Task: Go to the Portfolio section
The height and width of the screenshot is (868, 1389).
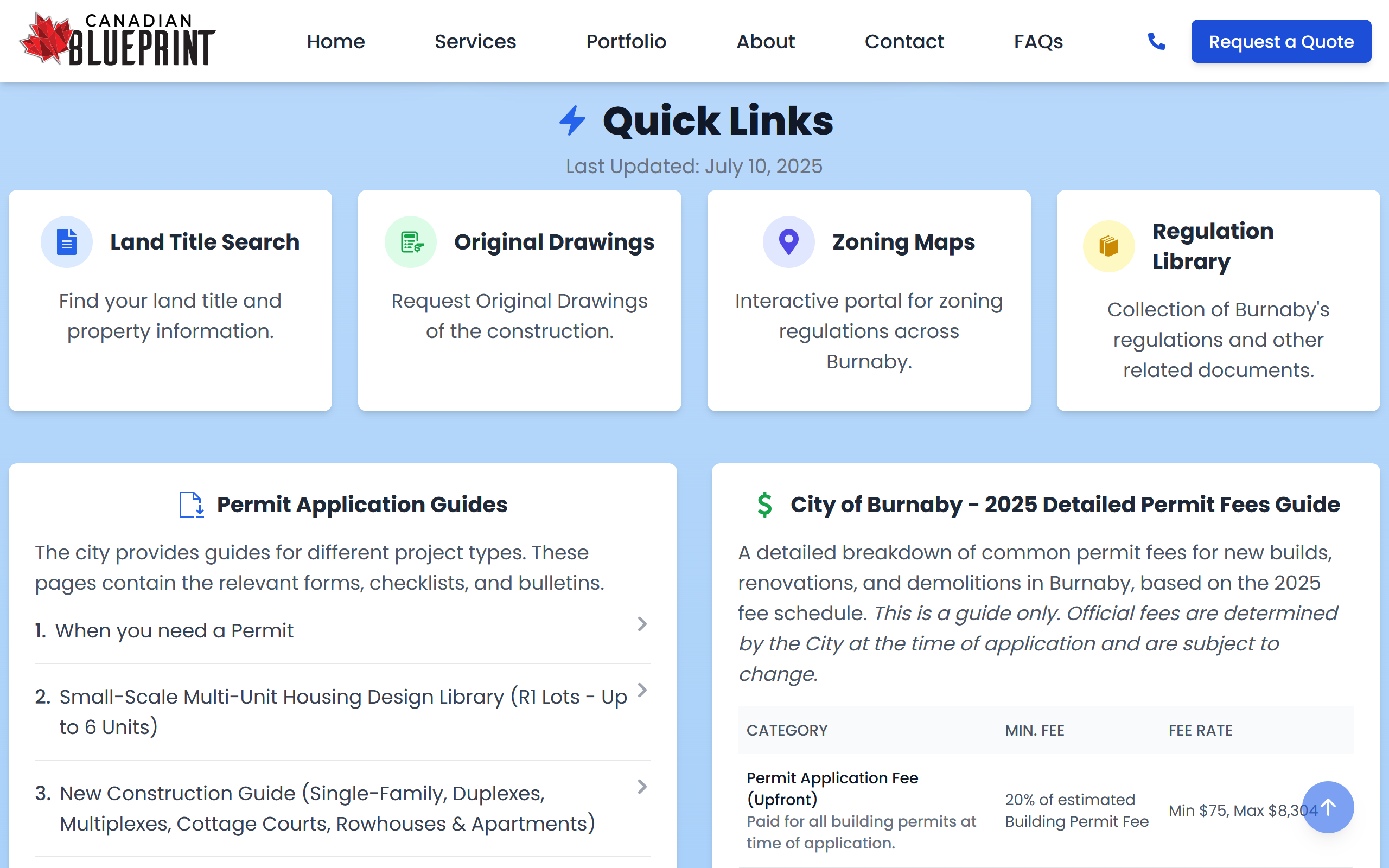Action: point(626,41)
